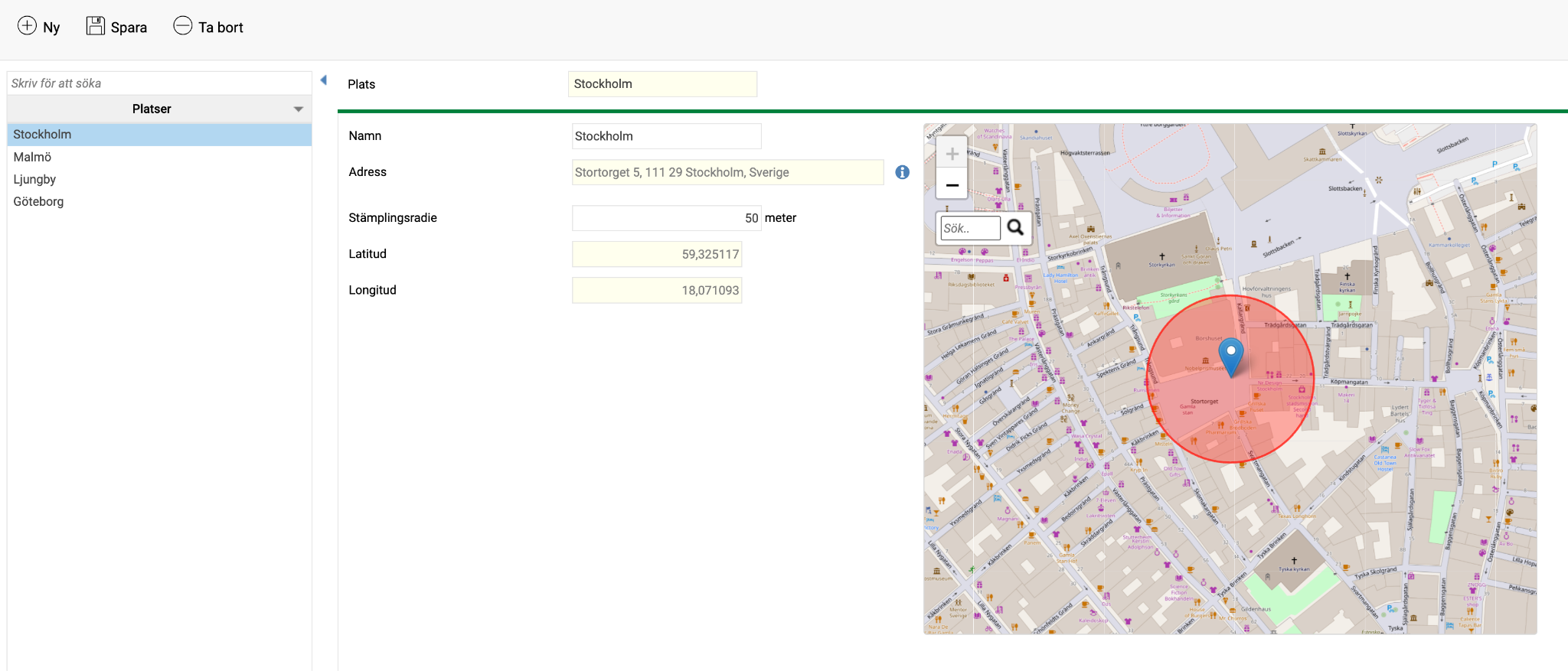This screenshot has height=671, width=1568.
Task: Click the blue location pin on map
Action: (1231, 357)
